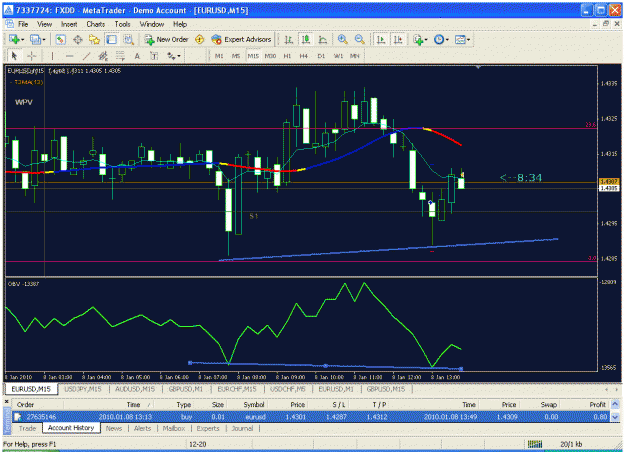
Task: Pick the vertical line drawing tool
Action: click(x=52, y=56)
